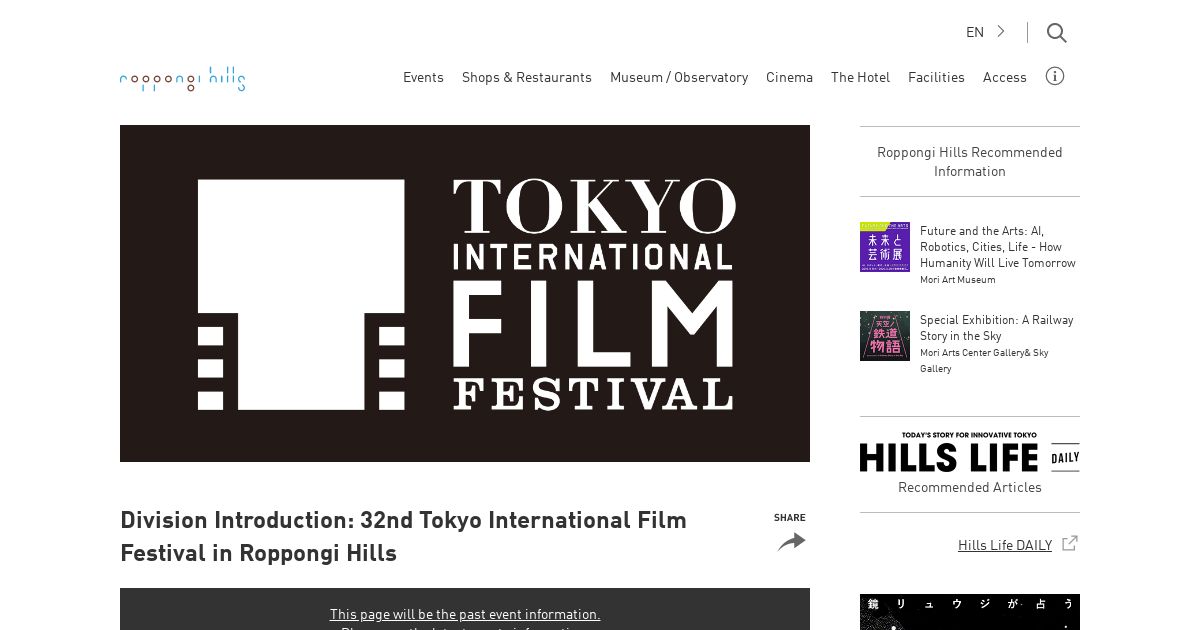
Task: Click 'Mori Arts Center Gallery& Sky Gallery' text
Action: pyautogui.click(x=984, y=360)
